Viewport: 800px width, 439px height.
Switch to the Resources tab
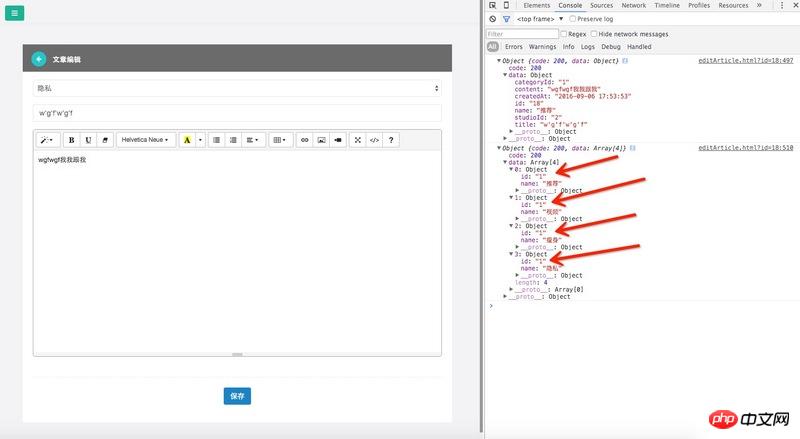(x=733, y=5)
